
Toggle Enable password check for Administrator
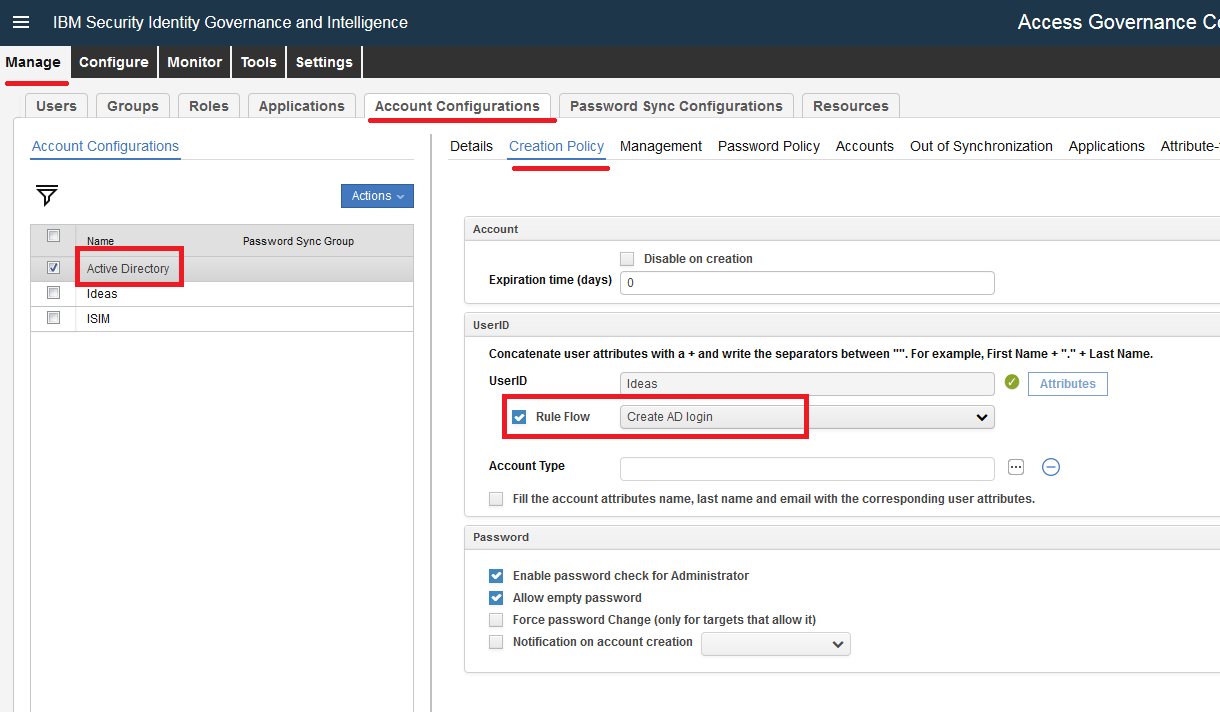click(x=496, y=576)
